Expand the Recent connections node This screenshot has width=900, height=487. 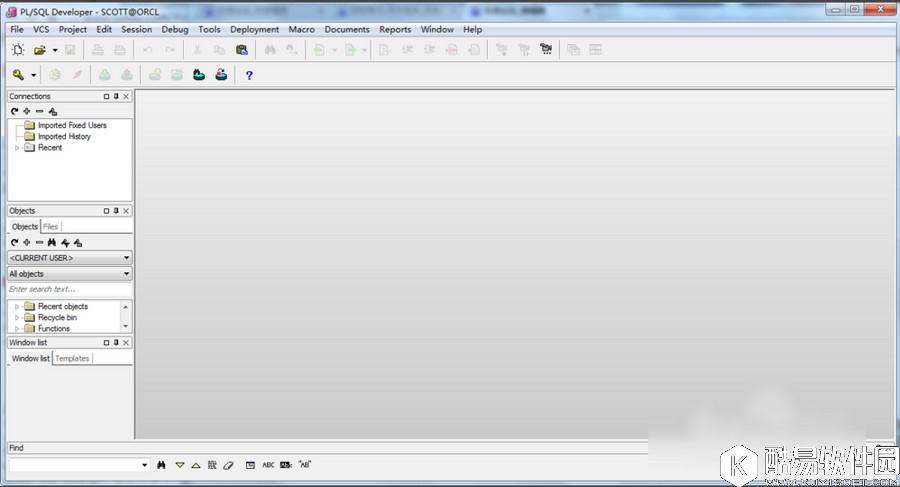tap(17, 148)
